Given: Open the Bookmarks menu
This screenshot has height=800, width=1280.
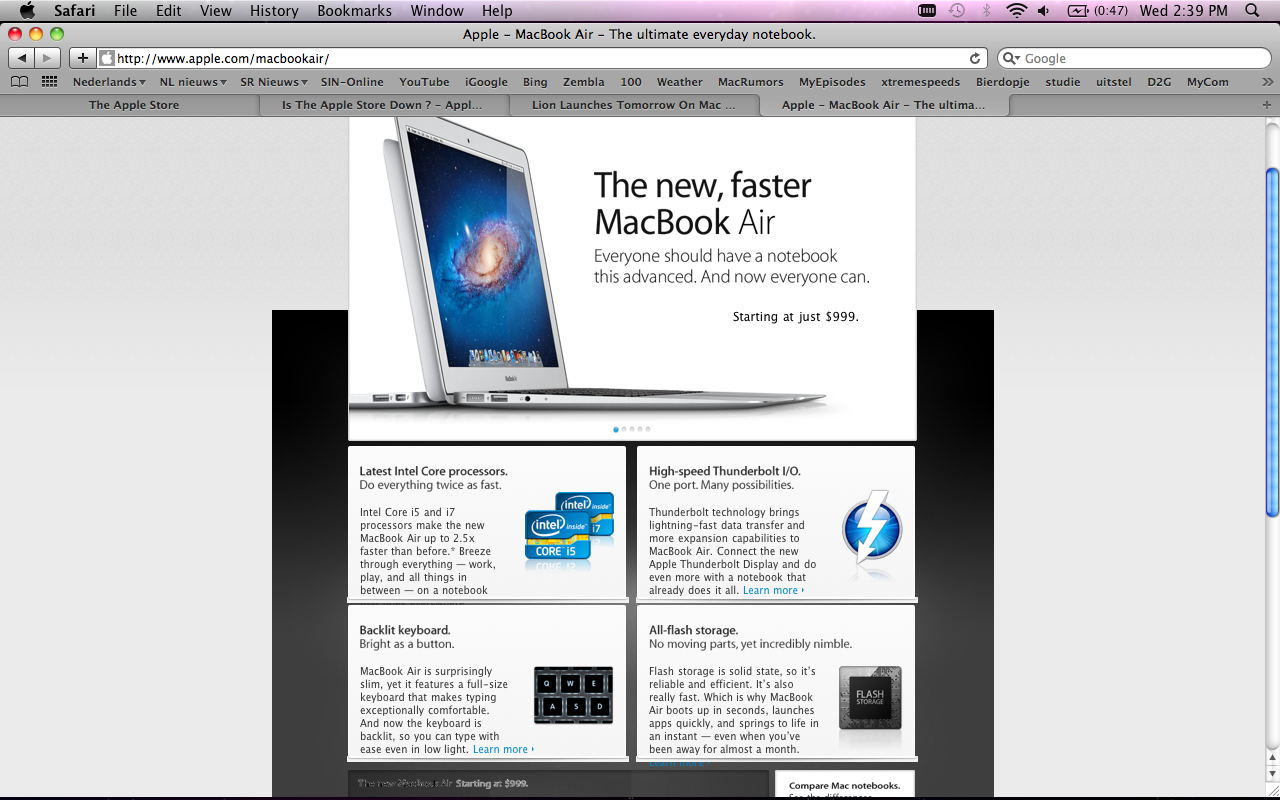Looking at the screenshot, I should [x=353, y=10].
